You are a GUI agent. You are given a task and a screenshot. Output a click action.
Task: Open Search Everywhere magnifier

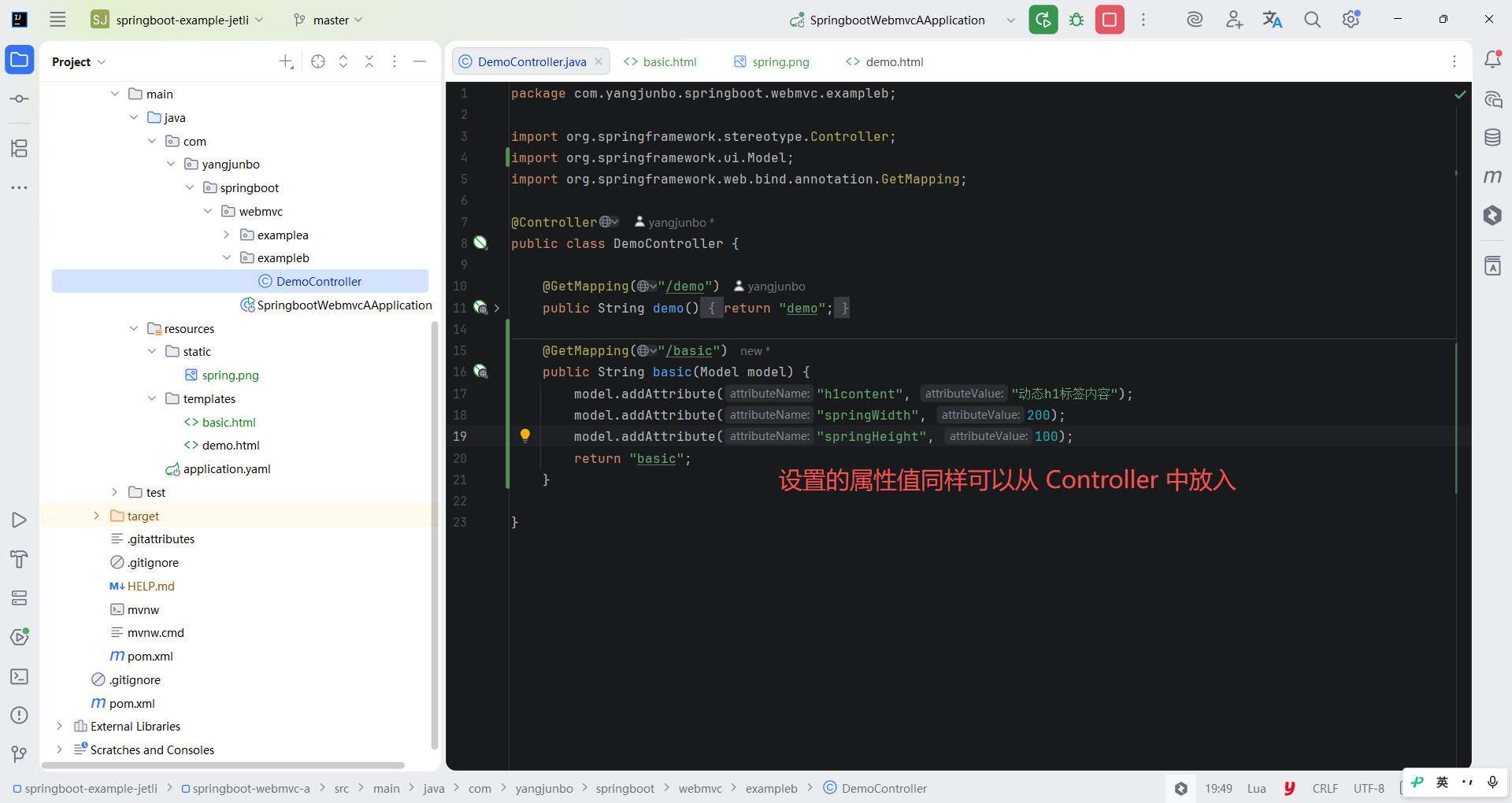point(1312,20)
